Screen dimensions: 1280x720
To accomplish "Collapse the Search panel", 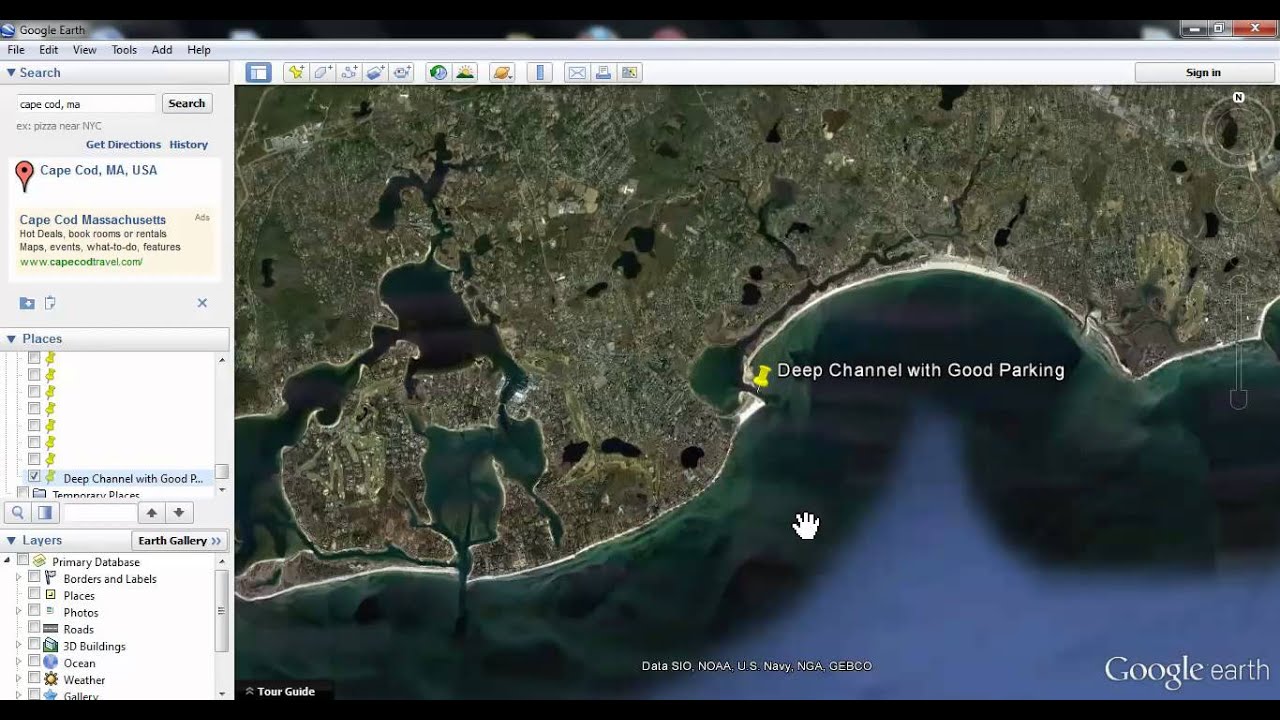I will coord(11,72).
